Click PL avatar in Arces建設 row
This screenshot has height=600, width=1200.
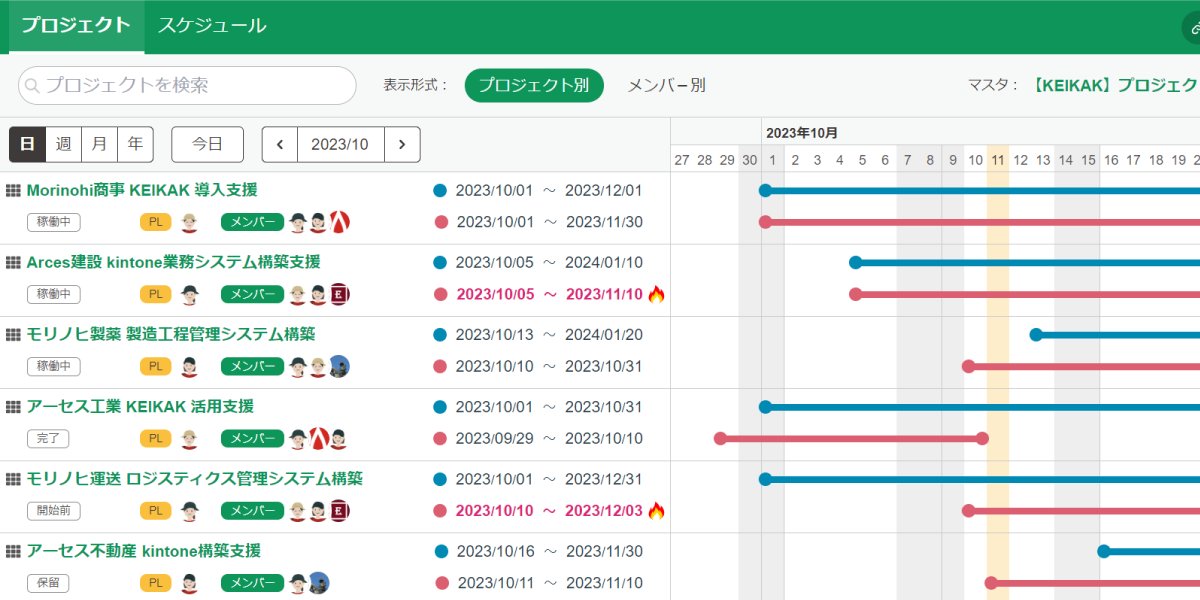[189, 294]
